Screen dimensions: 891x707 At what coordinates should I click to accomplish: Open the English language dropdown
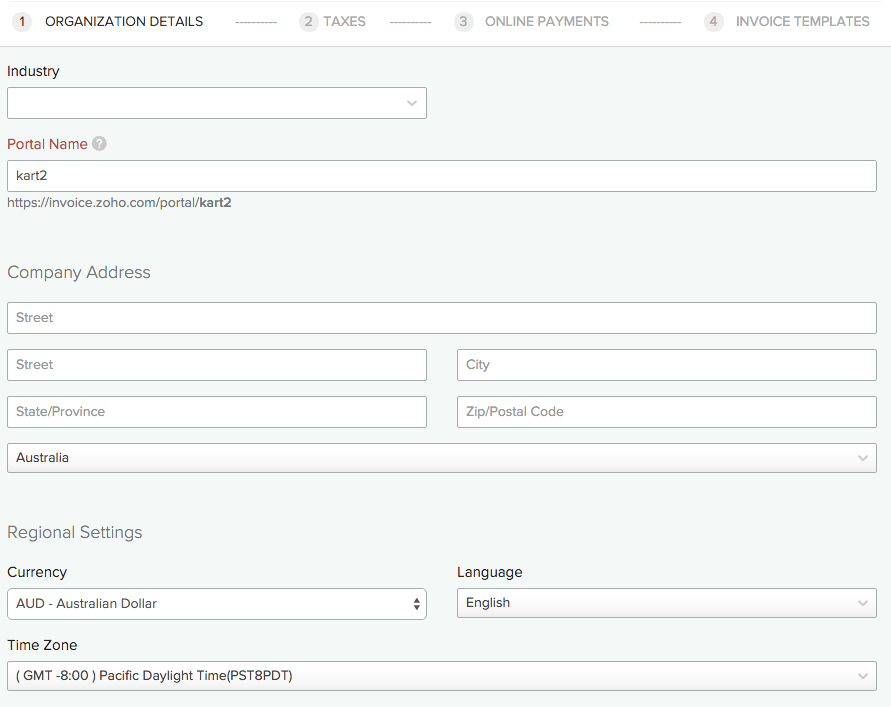tap(666, 603)
